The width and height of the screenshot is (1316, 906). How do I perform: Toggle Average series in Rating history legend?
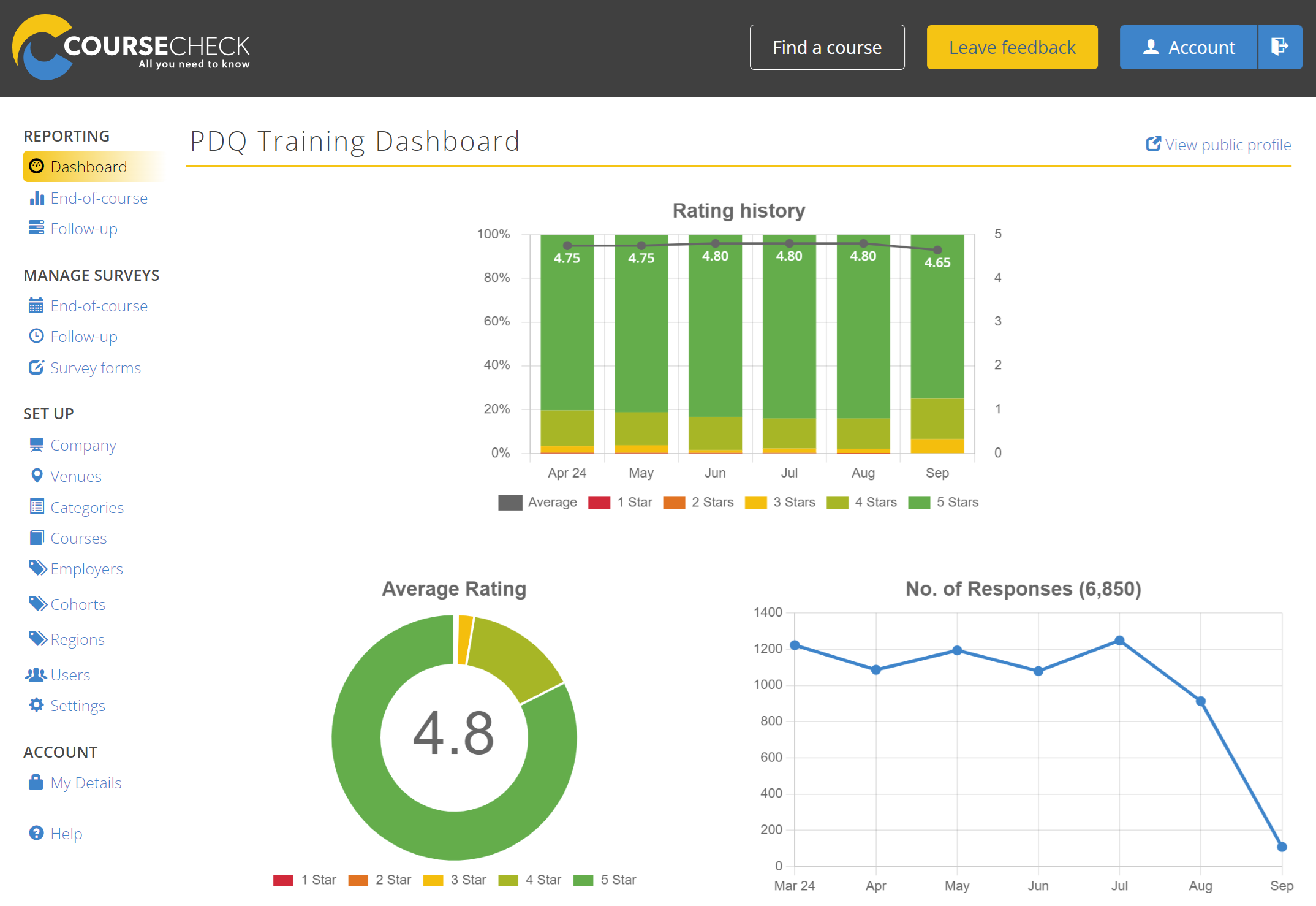point(510,503)
